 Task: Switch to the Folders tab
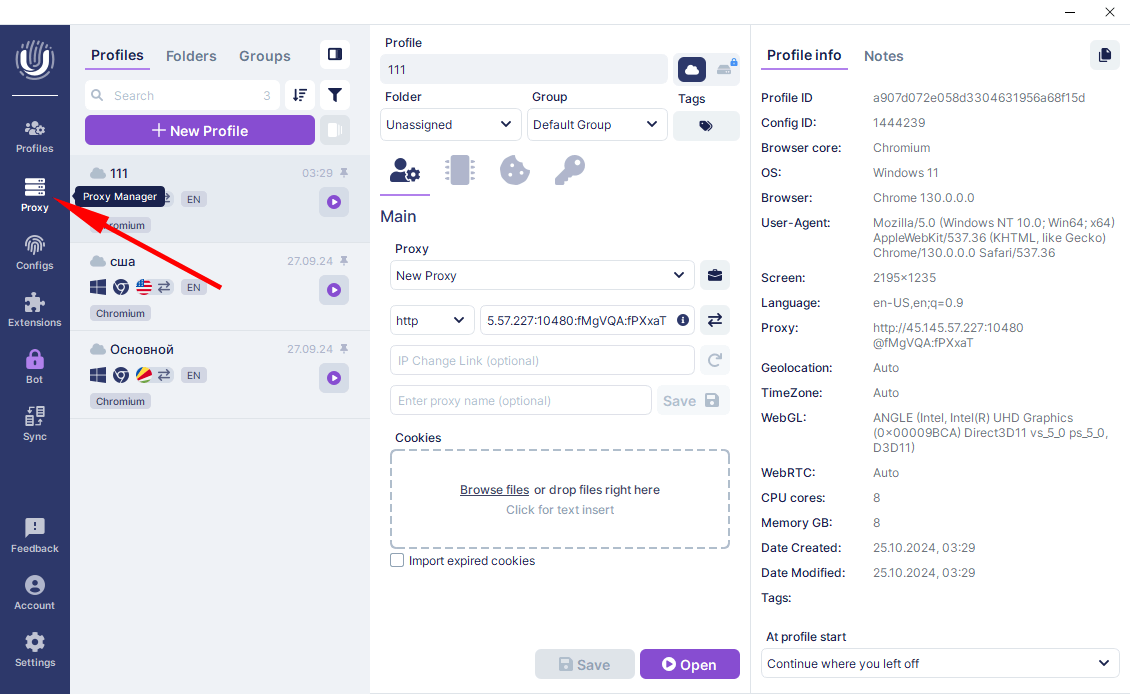click(x=191, y=56)
